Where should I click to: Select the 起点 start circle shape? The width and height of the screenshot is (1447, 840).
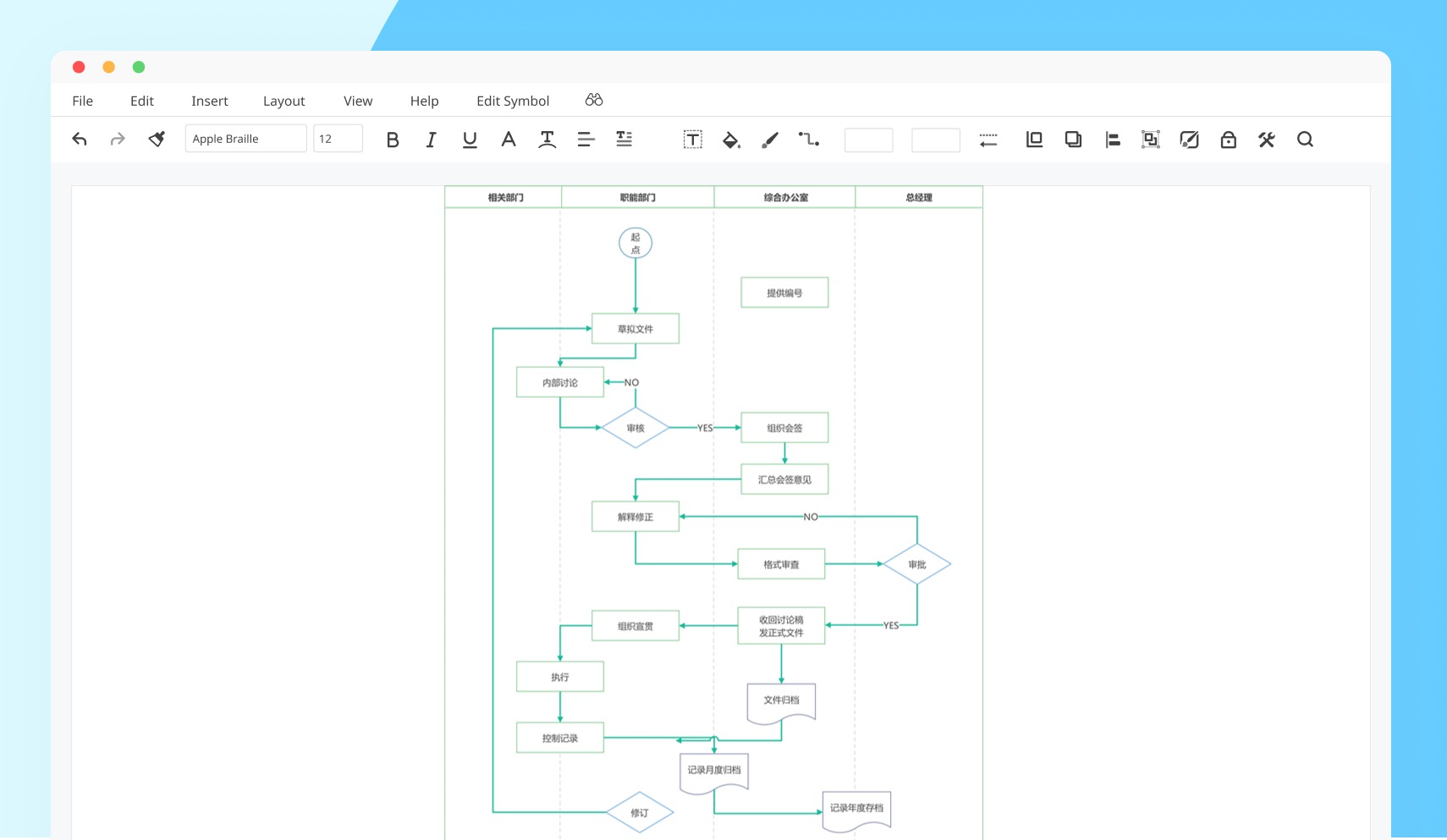[x=635, y=243]
